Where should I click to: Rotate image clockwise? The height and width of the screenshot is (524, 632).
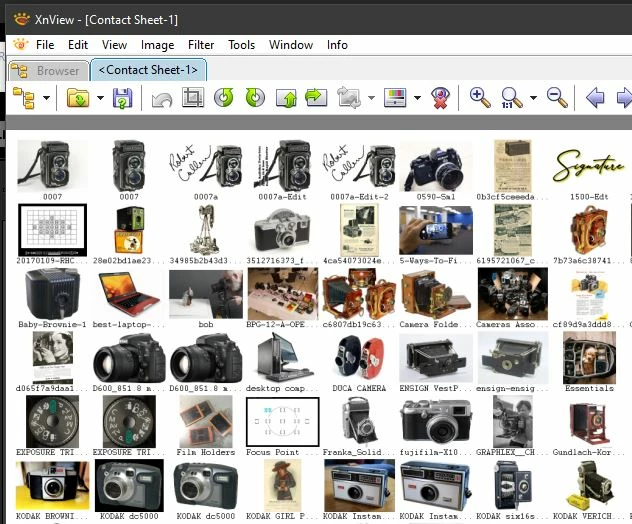coord(255,98)
